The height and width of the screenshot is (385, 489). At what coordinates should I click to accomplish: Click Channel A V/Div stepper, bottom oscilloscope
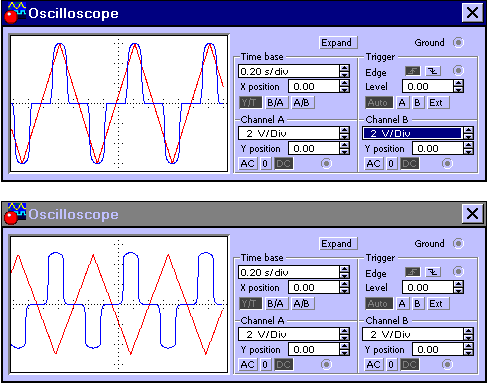345,334
